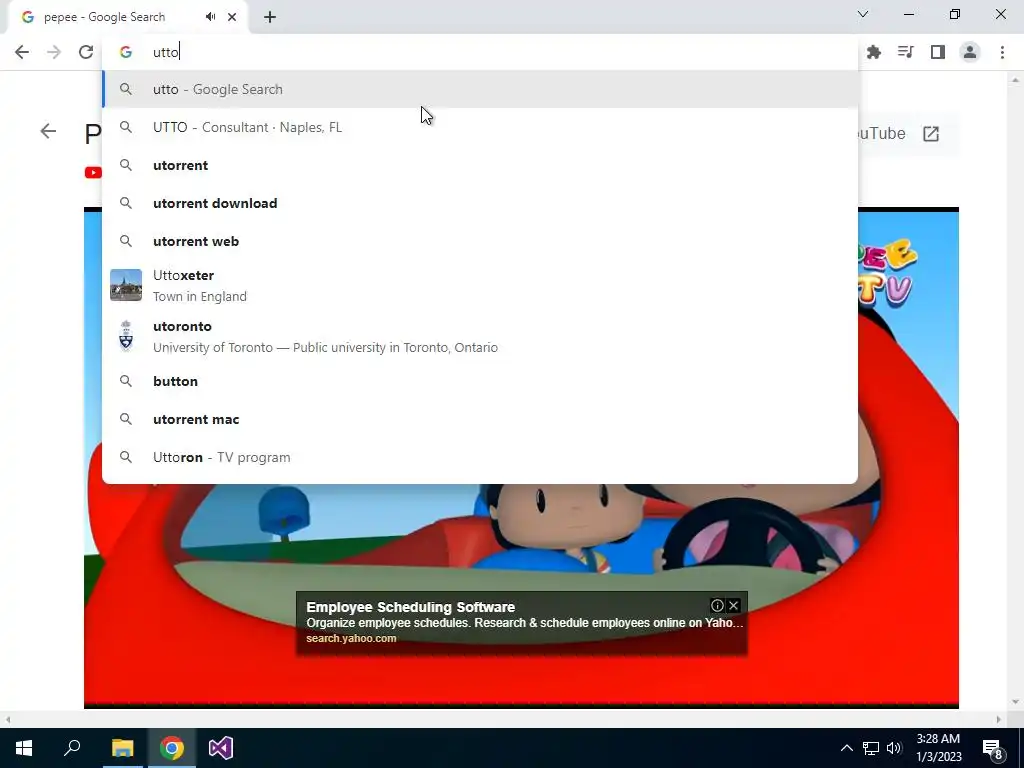Mute the tab via speaker icon
This screenshot has height=768, width=1024.
(210, 17)
